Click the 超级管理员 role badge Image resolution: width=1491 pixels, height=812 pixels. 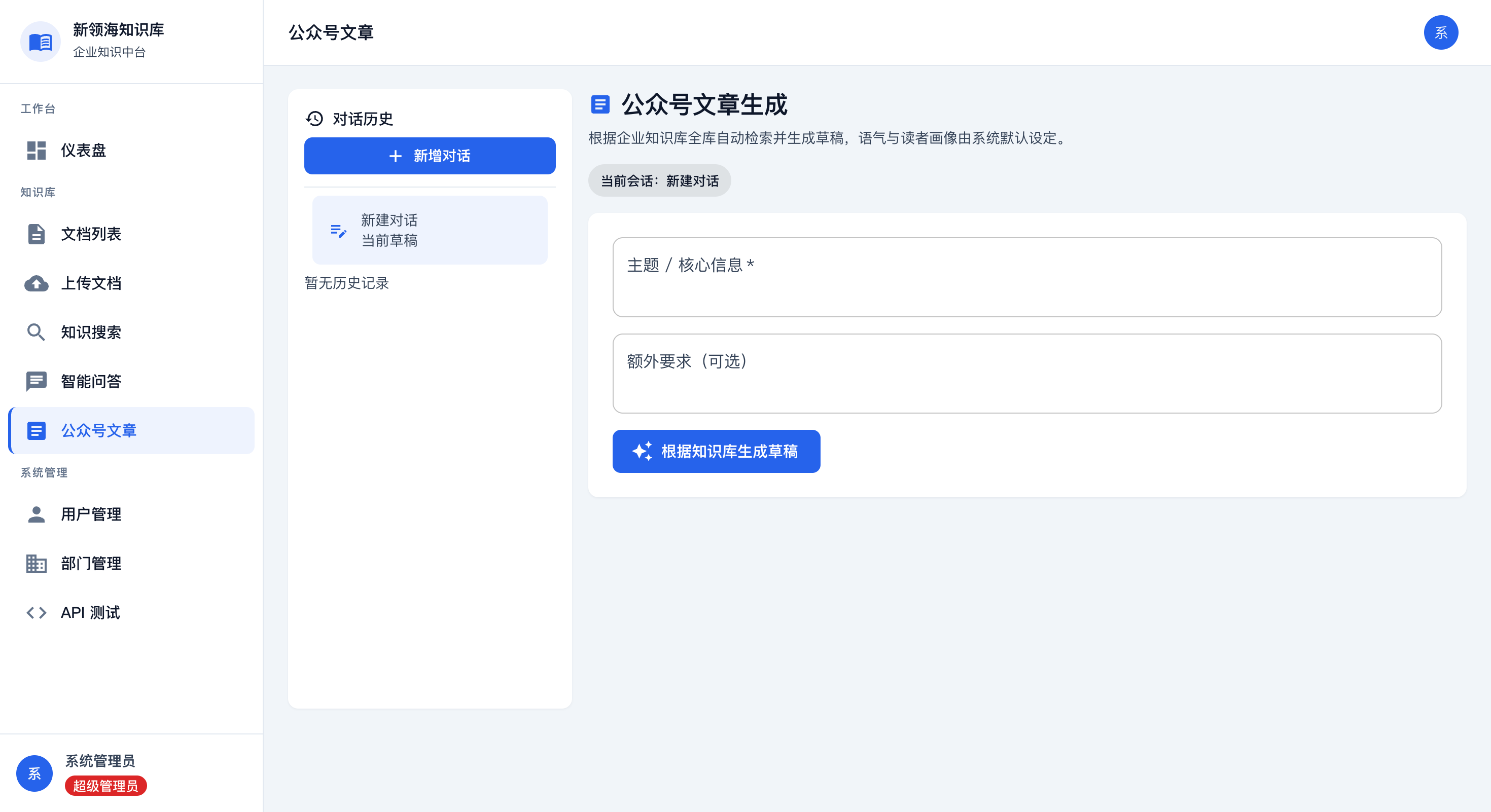[x=106, y=787]
